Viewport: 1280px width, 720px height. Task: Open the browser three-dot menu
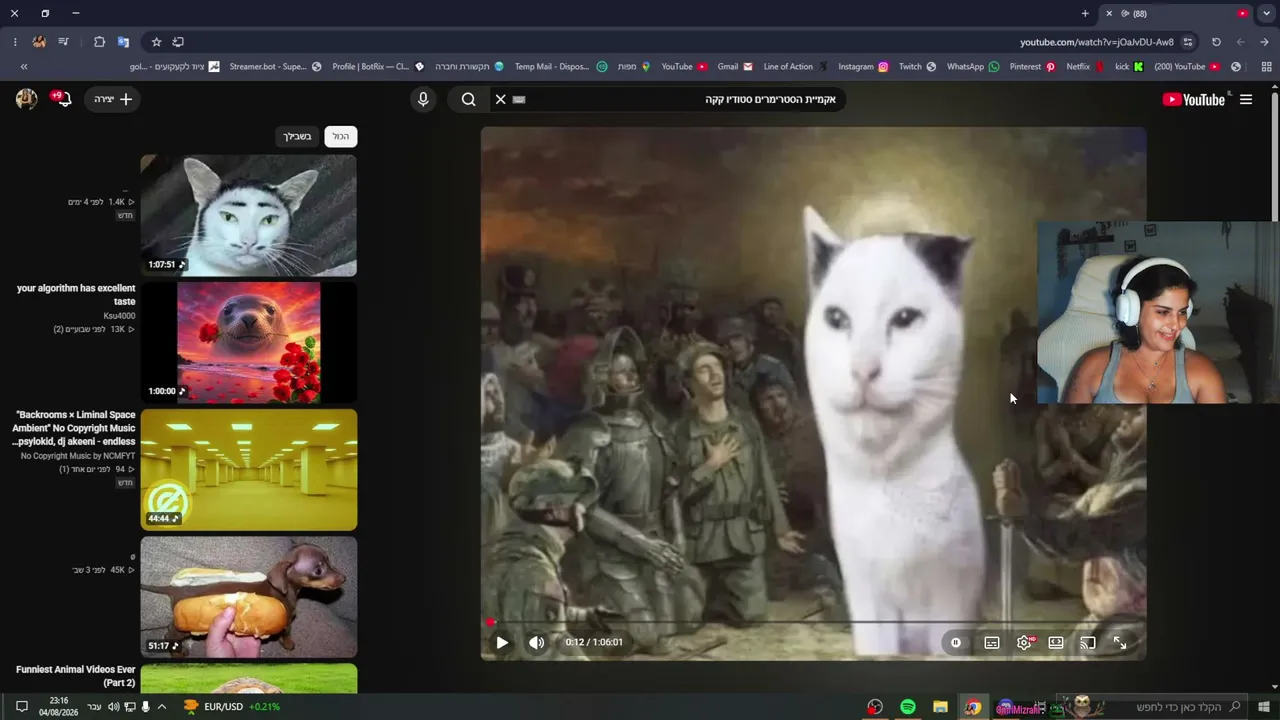tap(15, 42)
